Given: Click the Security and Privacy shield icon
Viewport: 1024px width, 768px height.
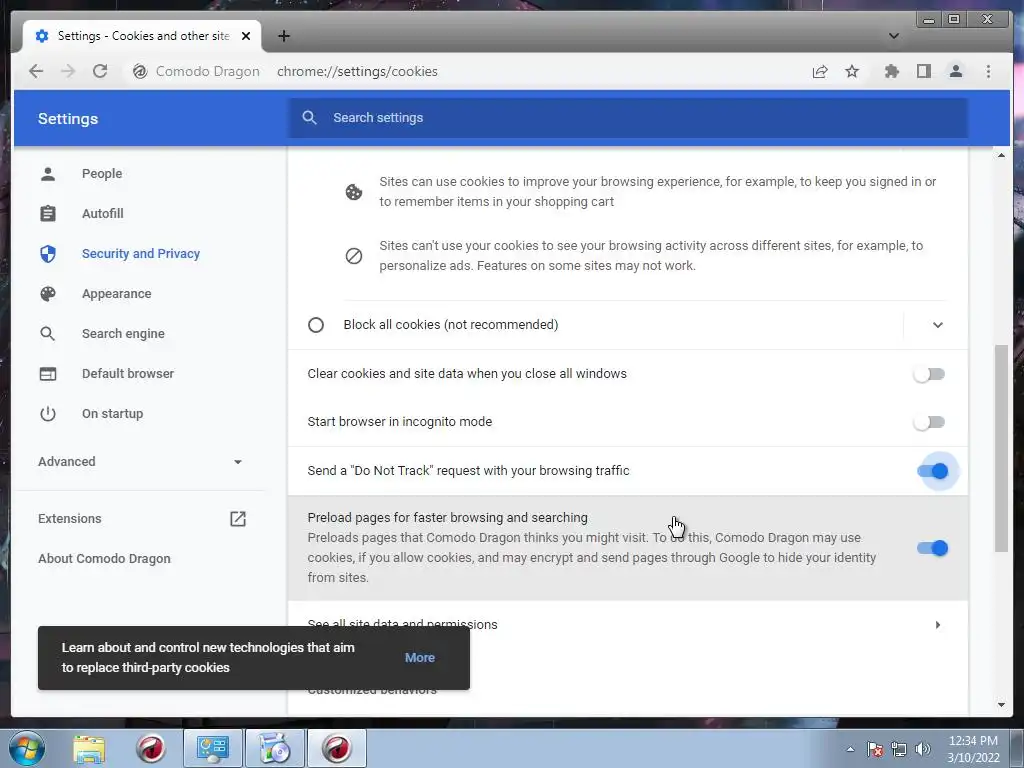Looking at the screenshot, I should (x=48, y=253).
